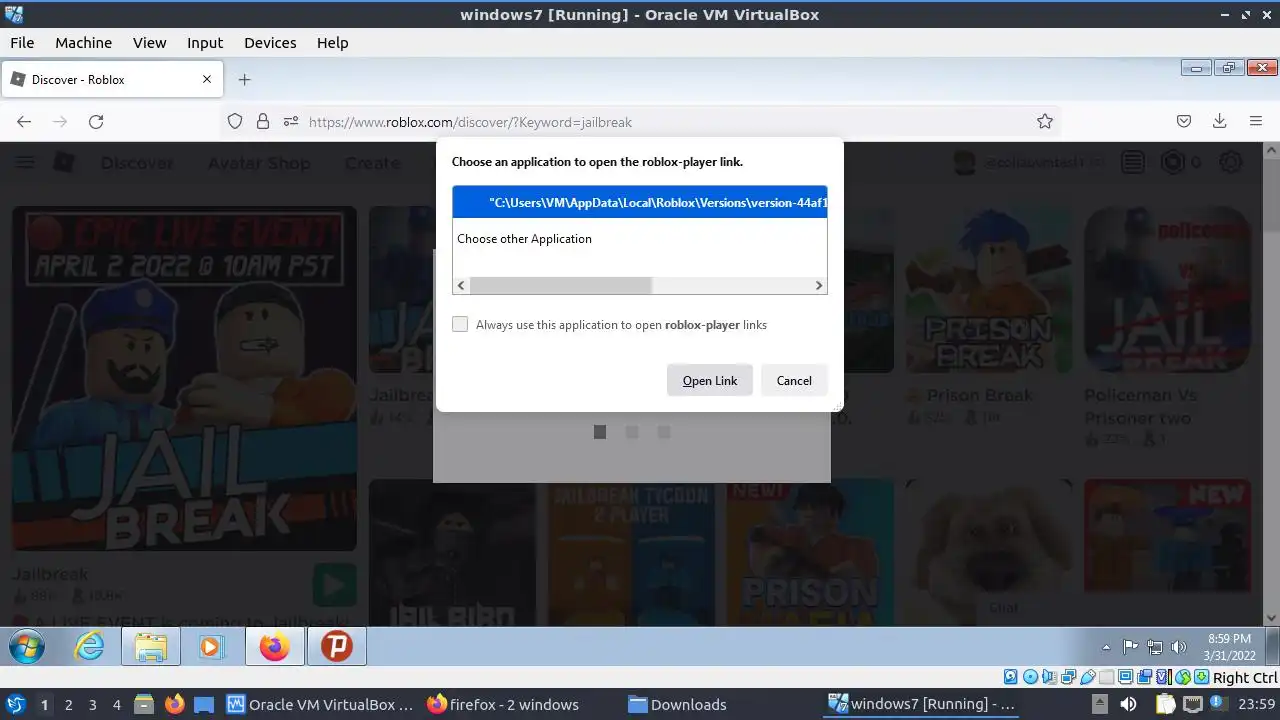Click the site permissions icon in address bar

[x=291, y=121]
